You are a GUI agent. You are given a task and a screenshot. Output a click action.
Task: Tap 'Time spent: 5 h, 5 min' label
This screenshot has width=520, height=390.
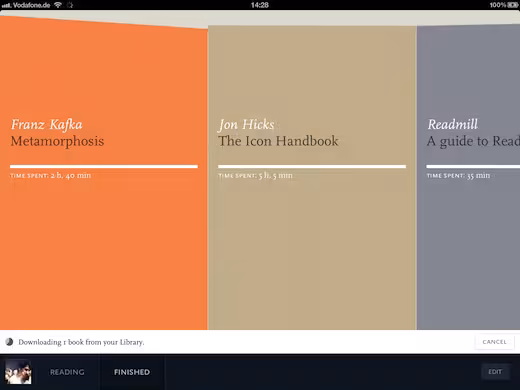tap(255, 175)
